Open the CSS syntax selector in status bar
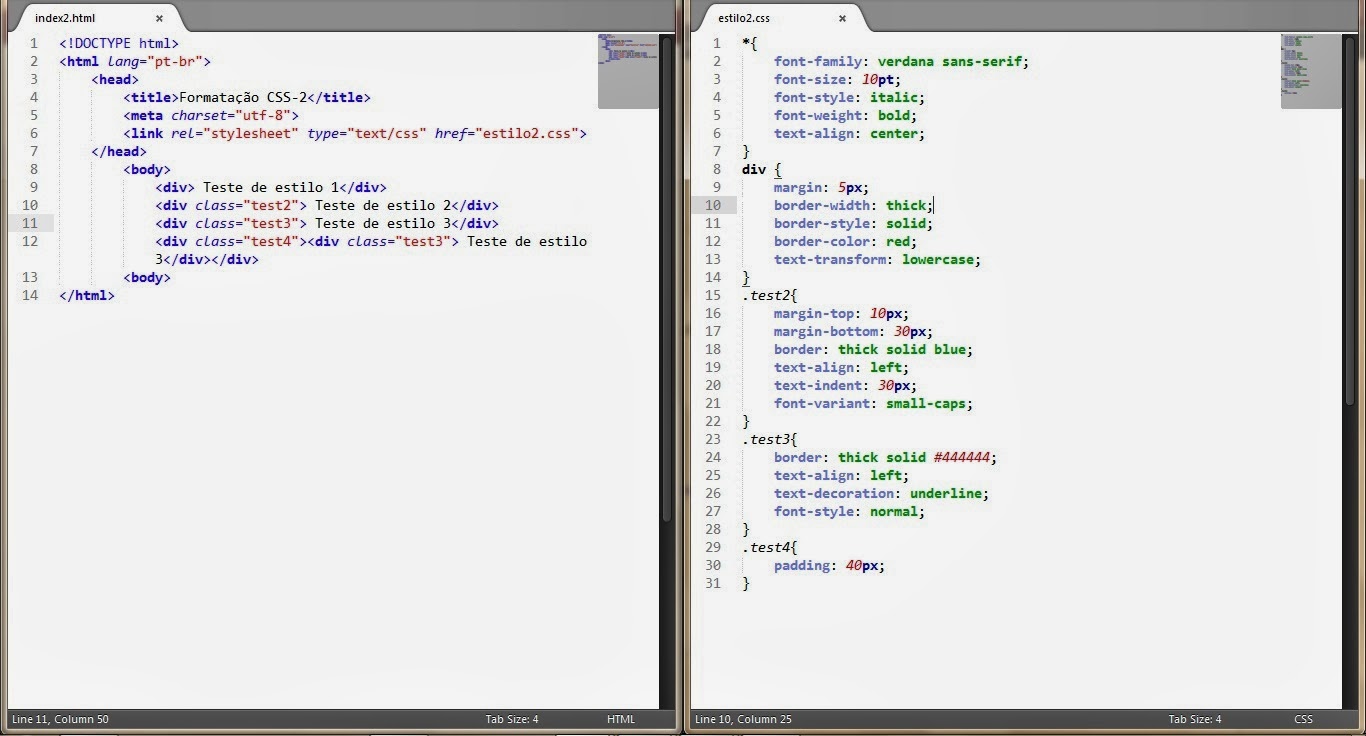The image size is (1366, 736). click(x=1303, y=718)
